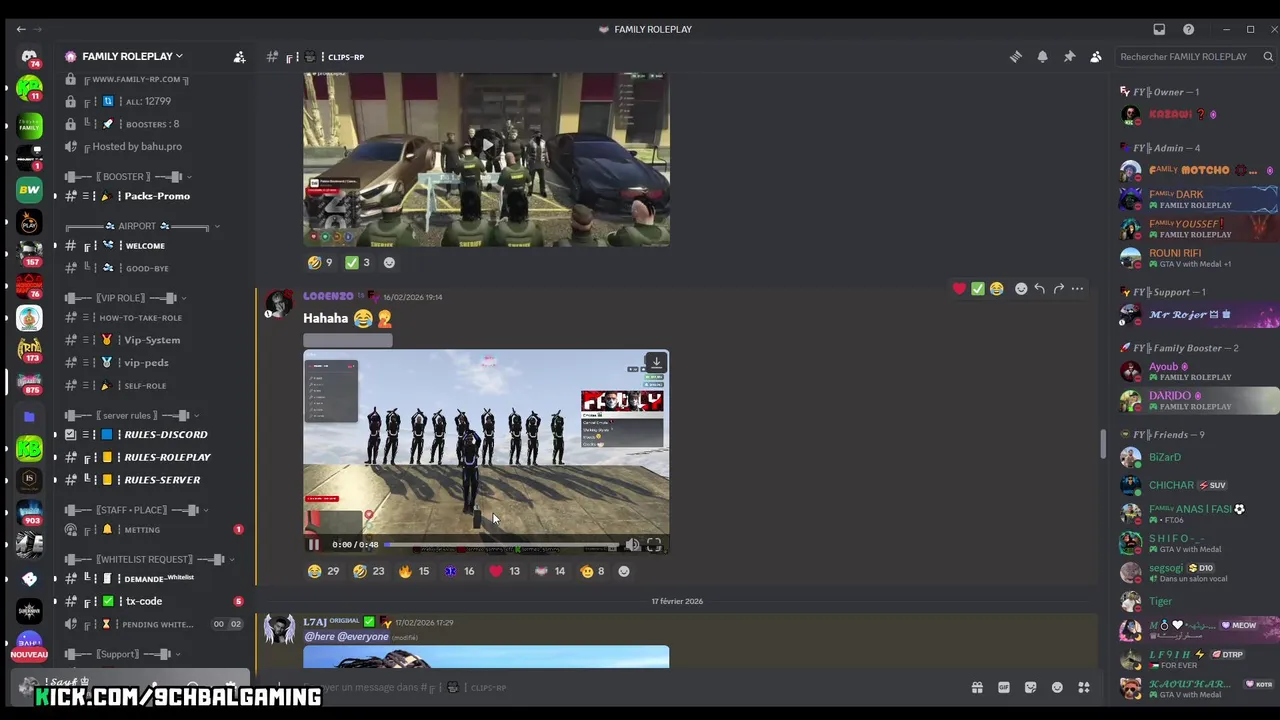
Task: Open the Vip-System channel
Action: 152,340
